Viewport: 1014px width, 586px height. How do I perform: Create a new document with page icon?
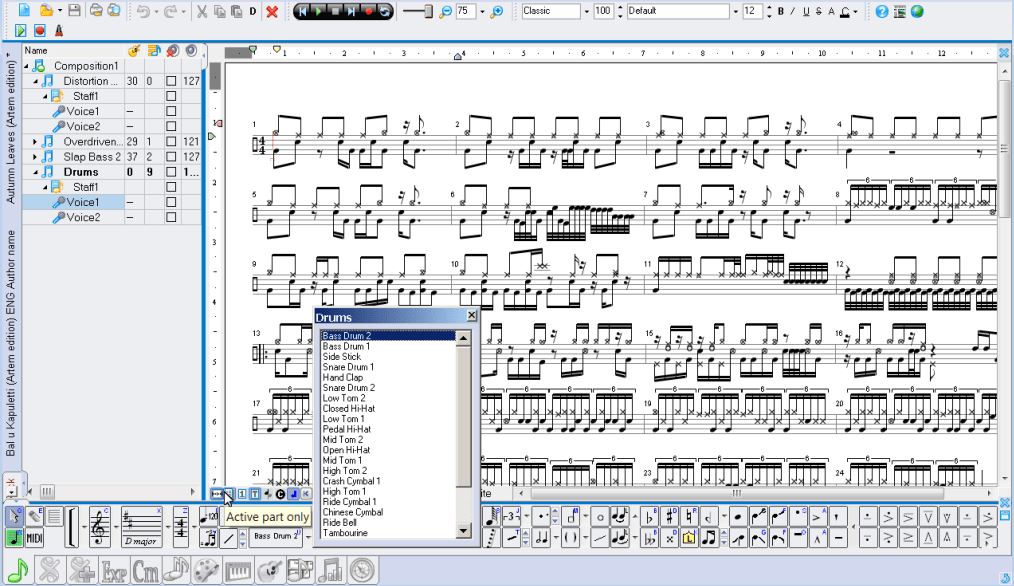[x=24, y=10]
